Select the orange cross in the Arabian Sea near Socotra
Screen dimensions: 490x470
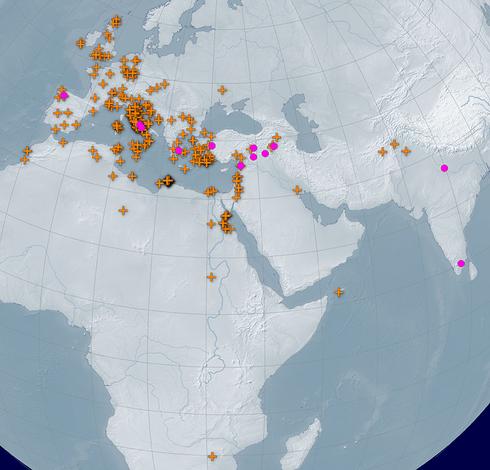(339, 292)
